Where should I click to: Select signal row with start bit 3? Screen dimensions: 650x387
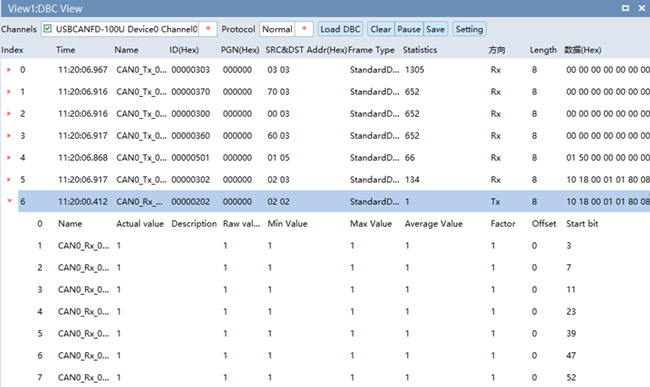point(334,245)
